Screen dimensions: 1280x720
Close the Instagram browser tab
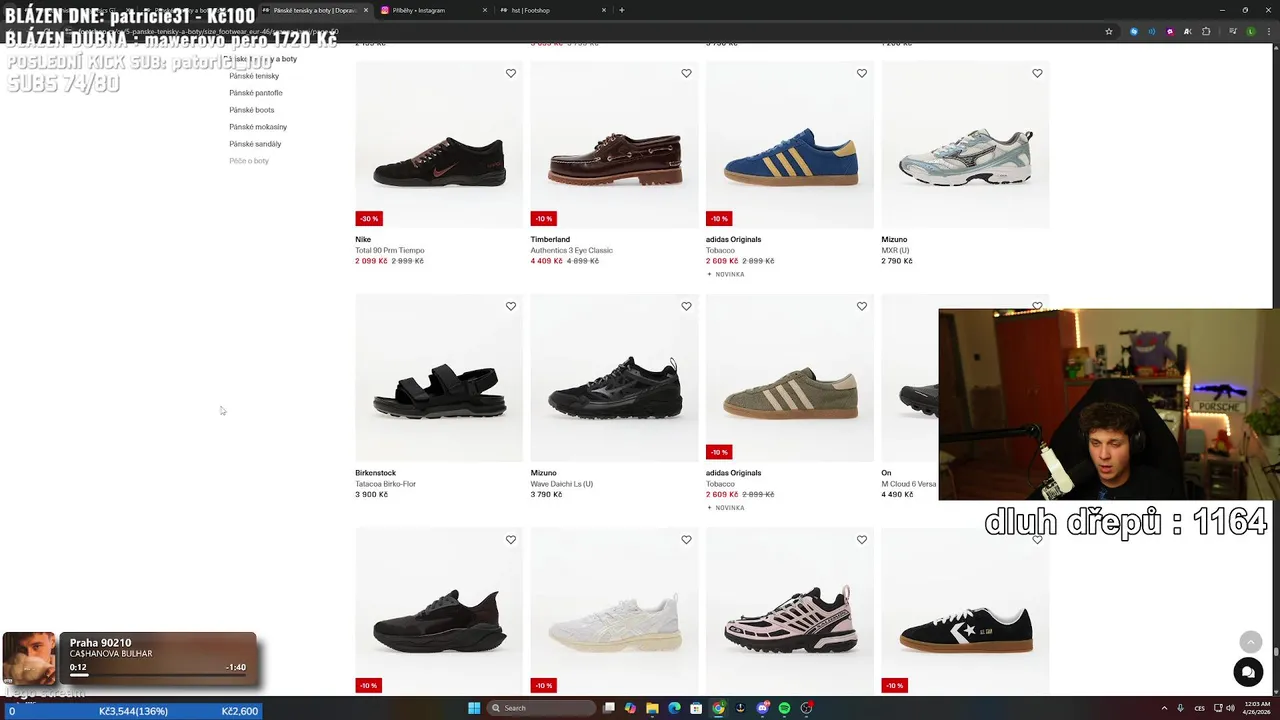485,10
